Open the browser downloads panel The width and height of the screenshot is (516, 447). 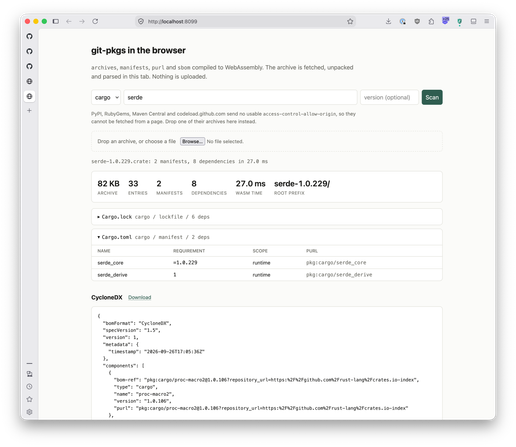(x=388, y=21)
